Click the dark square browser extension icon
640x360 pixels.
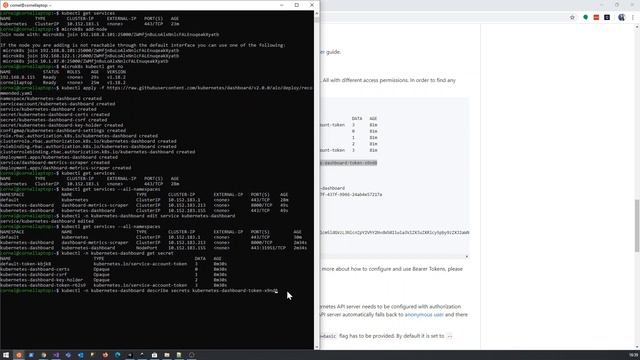[607, 18]
